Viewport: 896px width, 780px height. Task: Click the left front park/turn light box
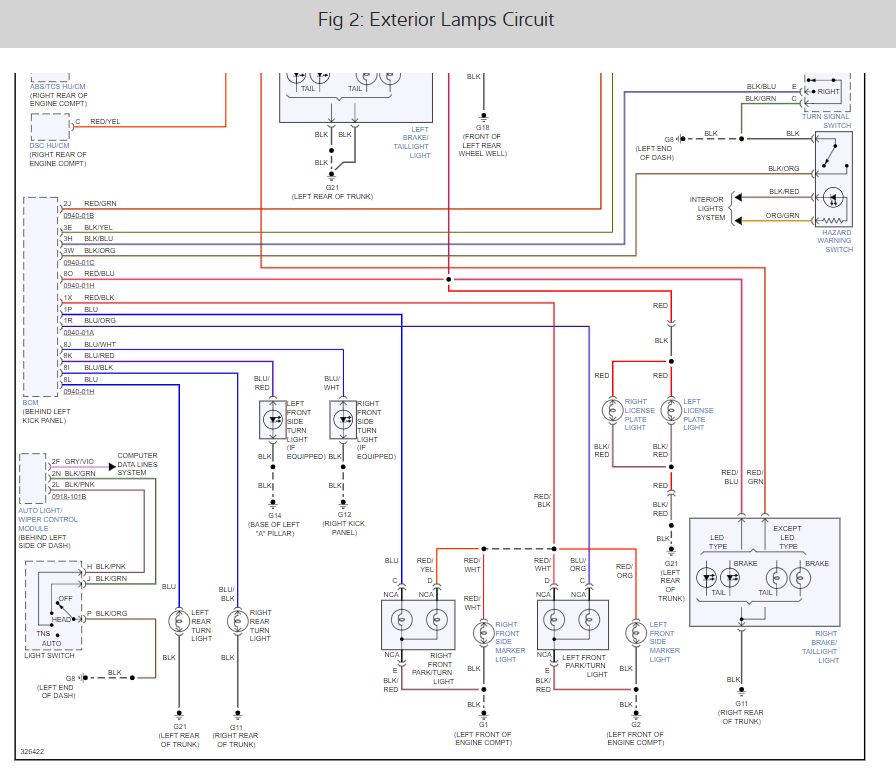pyautogui.click(x=573, y=625)
